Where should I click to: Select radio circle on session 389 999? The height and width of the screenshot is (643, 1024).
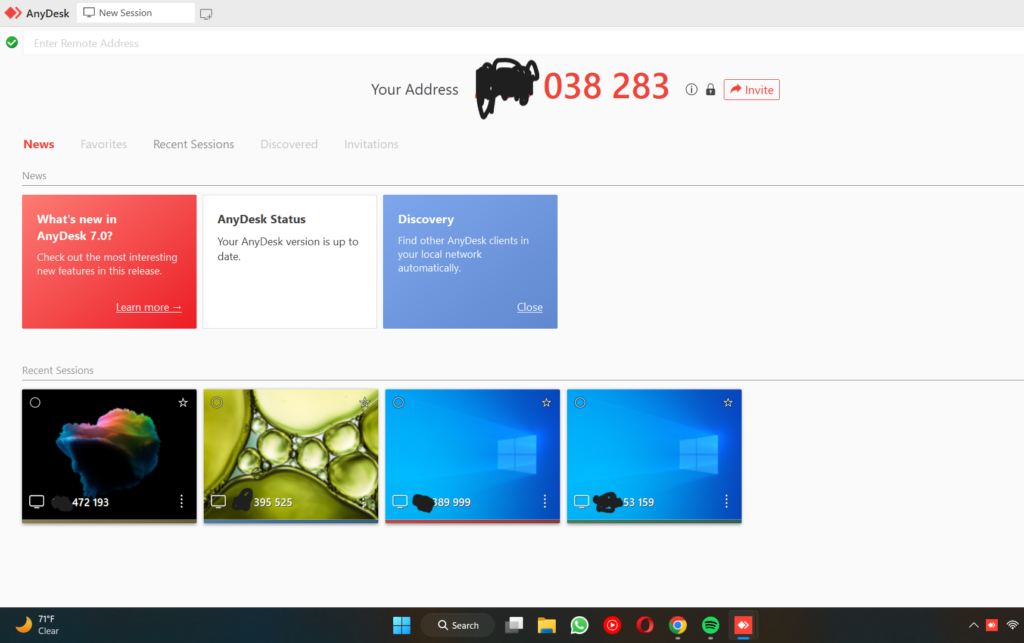(x=398, y=403)
